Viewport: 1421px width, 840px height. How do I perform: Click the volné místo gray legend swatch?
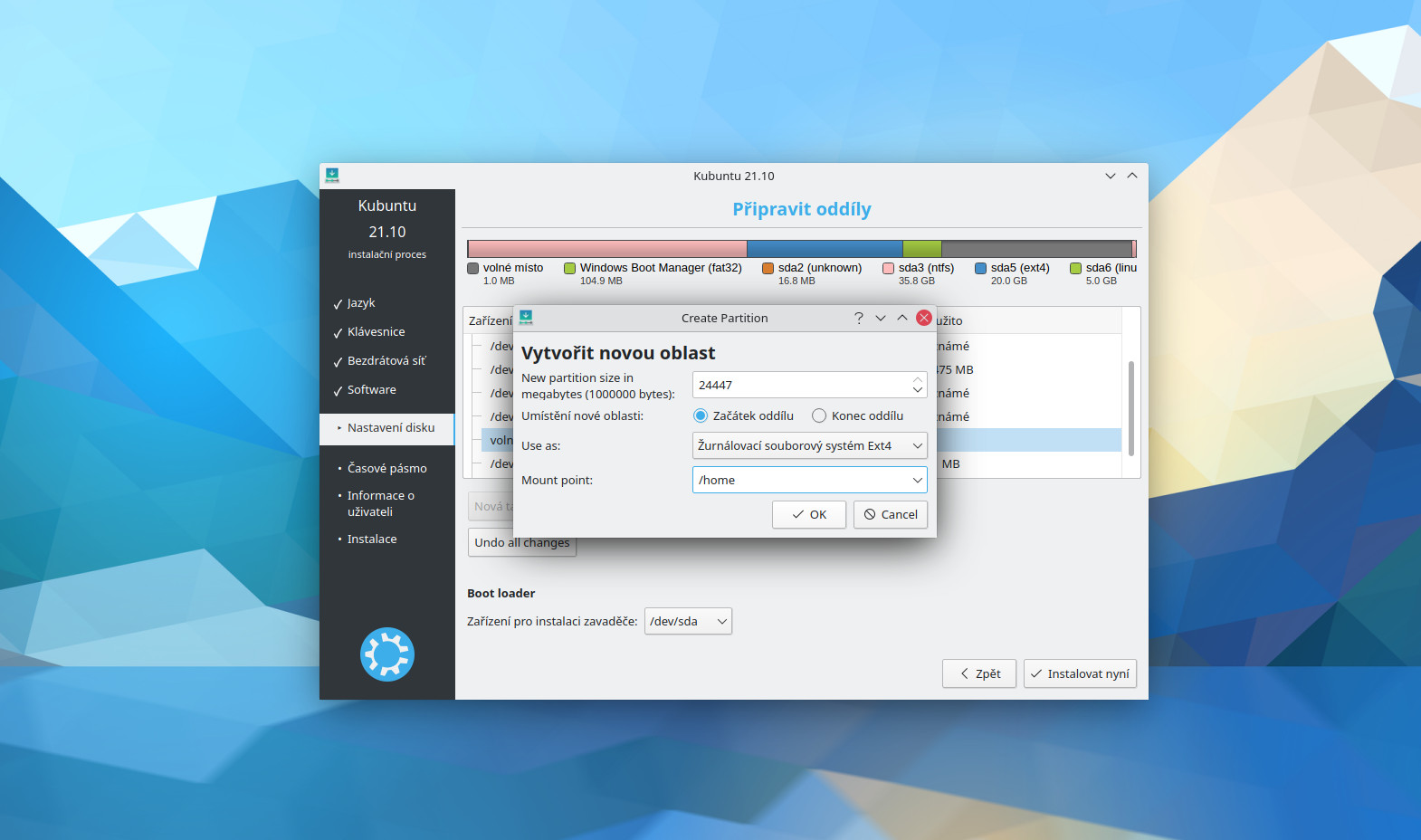(472, 268)
